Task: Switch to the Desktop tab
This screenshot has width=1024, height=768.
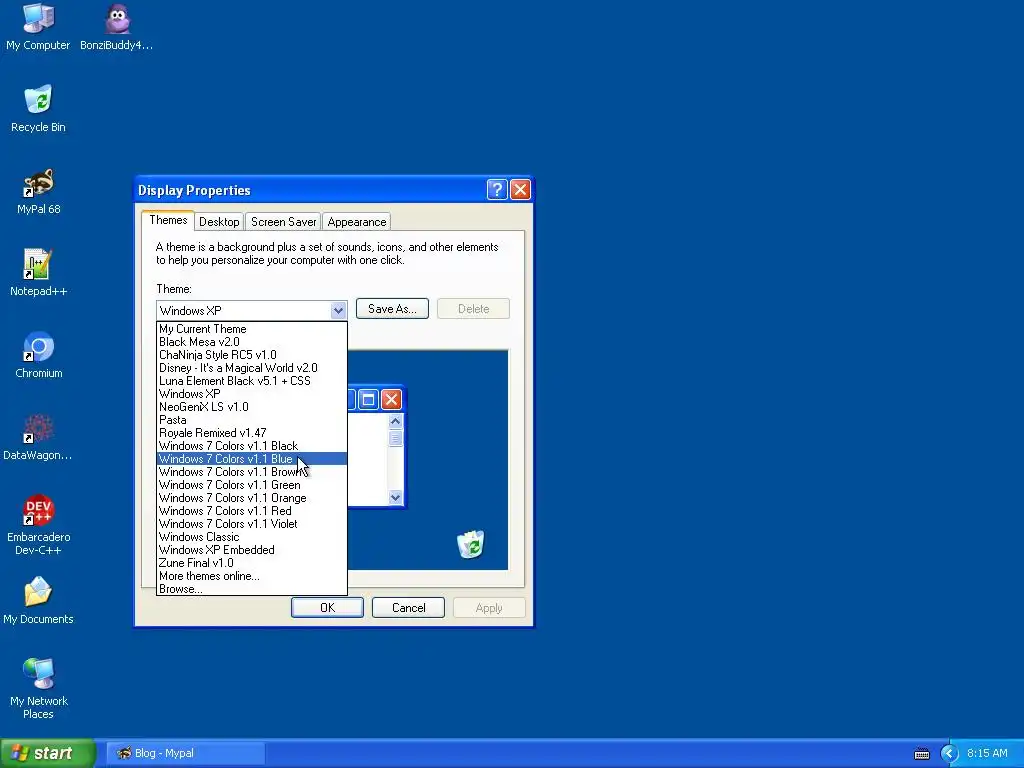Action: click(219, 222)
